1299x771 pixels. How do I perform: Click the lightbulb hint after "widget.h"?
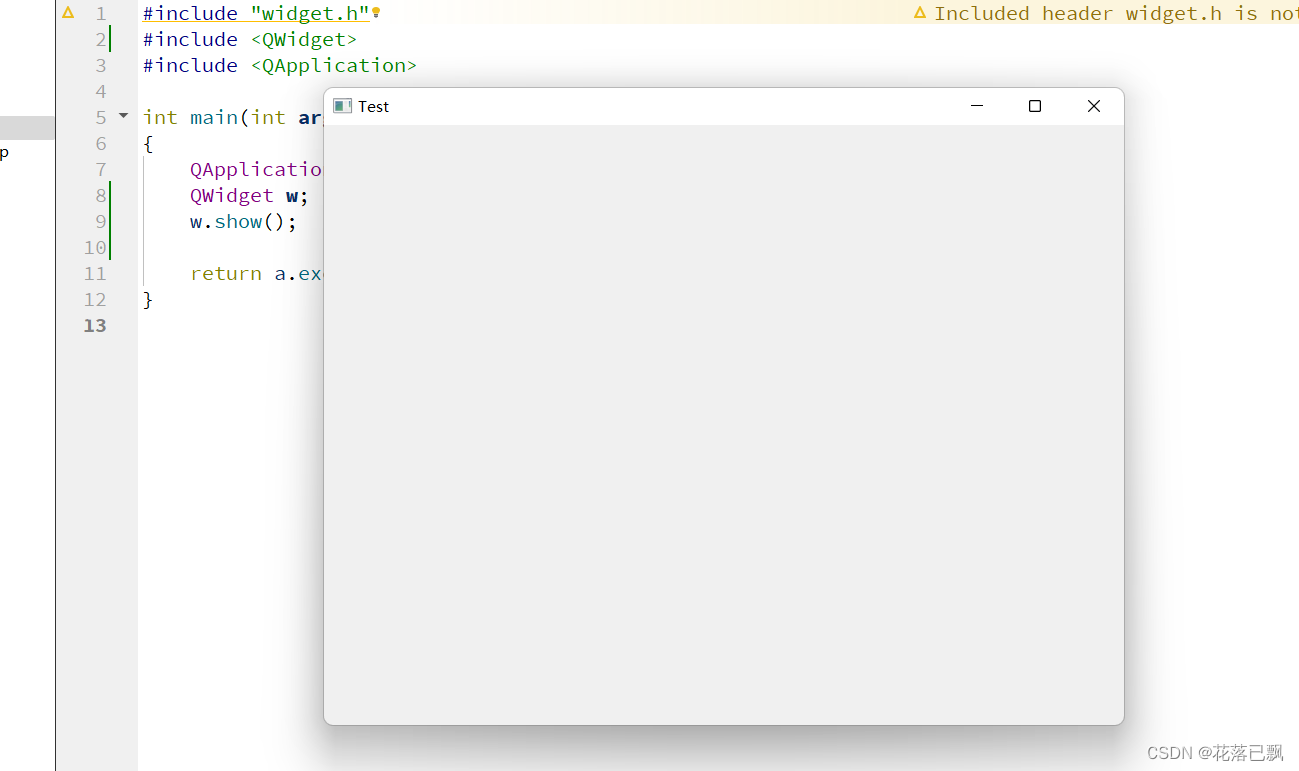click(376, 13)
